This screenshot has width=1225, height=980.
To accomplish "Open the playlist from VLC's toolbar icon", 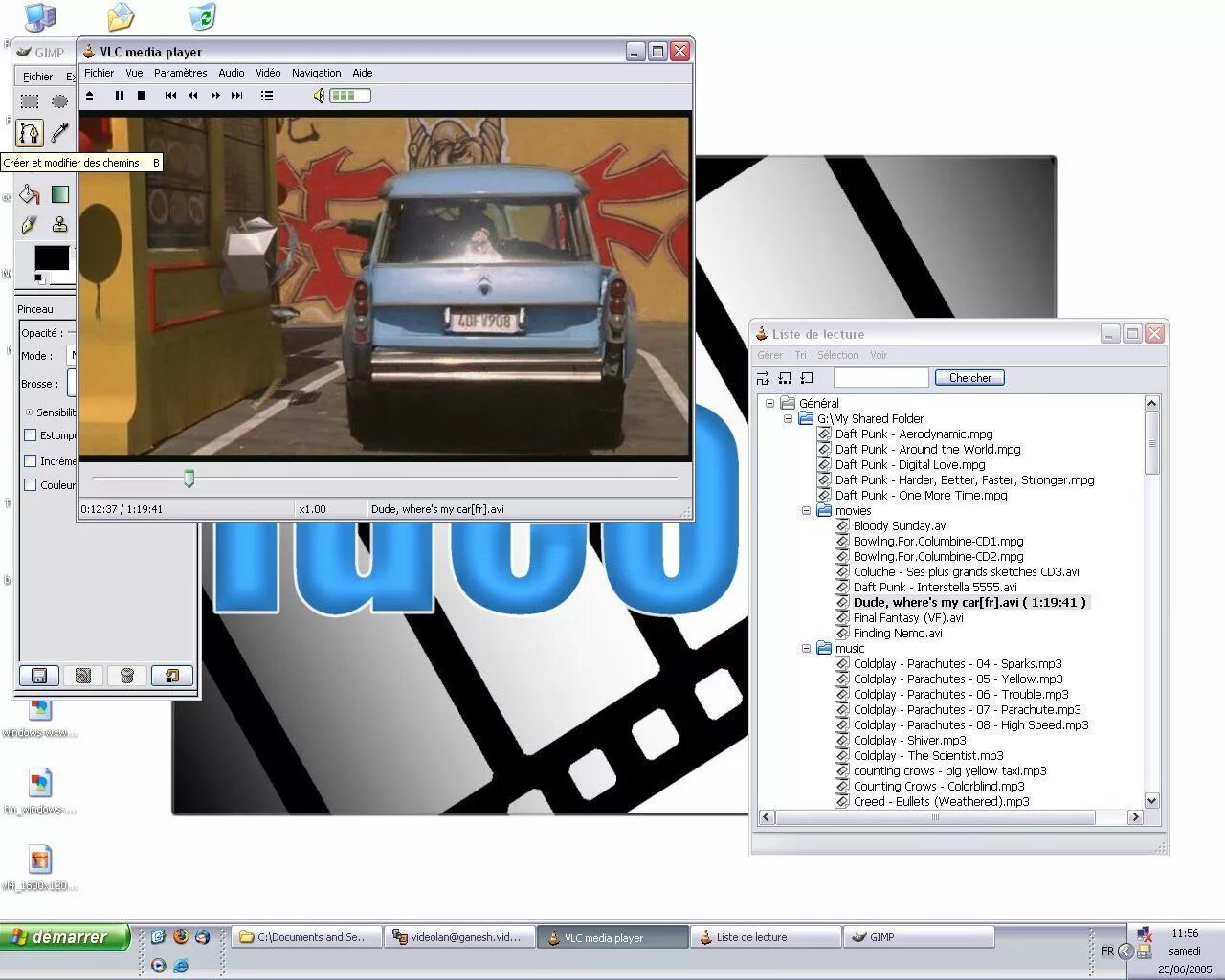I will [267, 95].
